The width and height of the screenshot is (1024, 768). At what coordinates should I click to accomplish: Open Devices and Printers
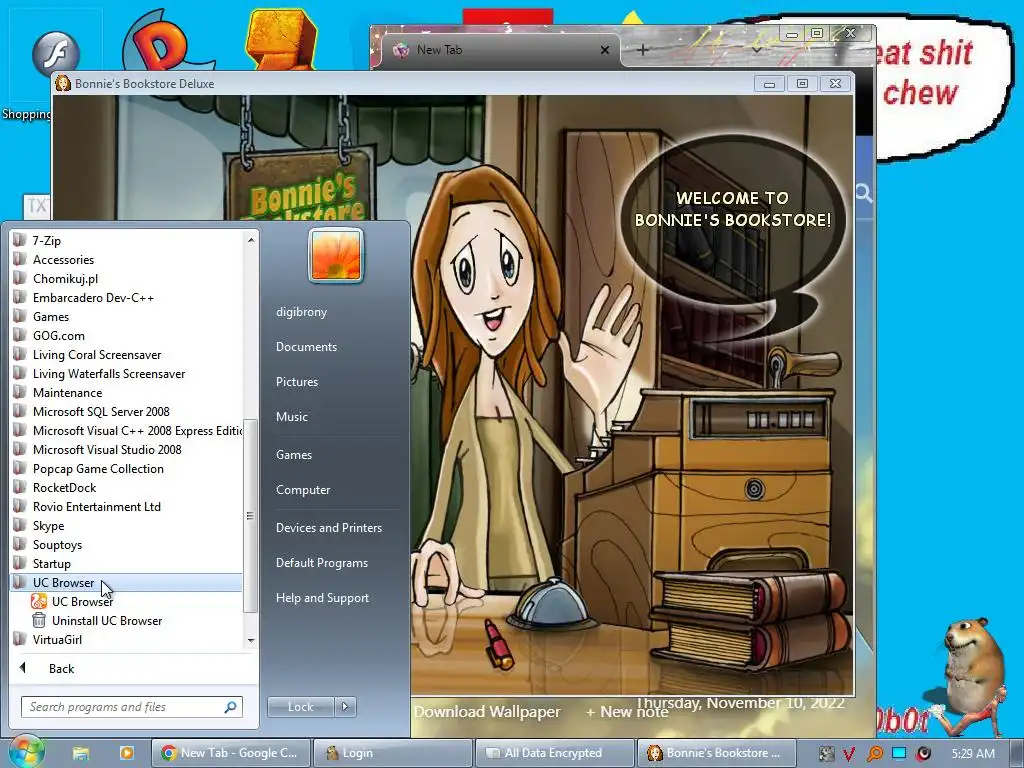[328, 528]
